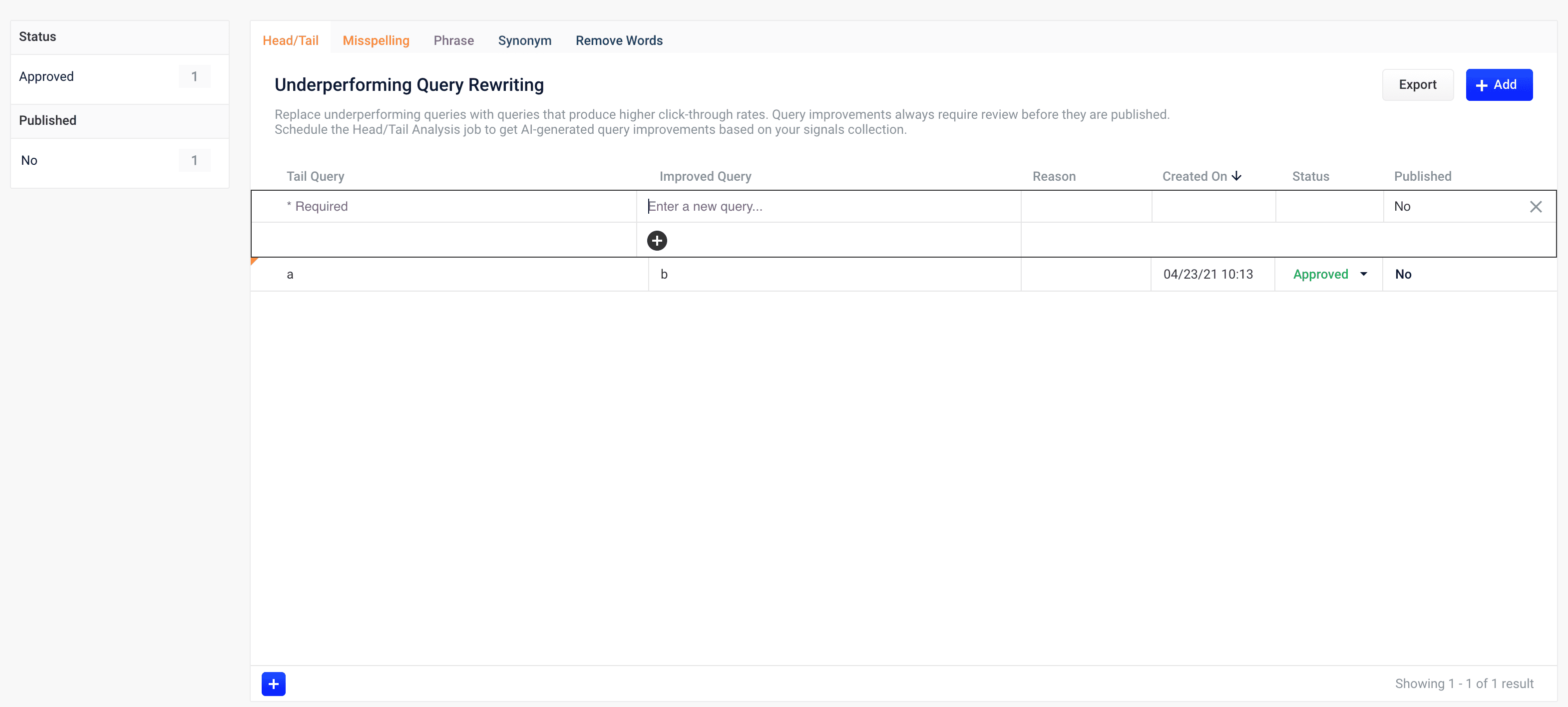
Task: Focus the Enter a new query field
Action: (x=828, y=206)
